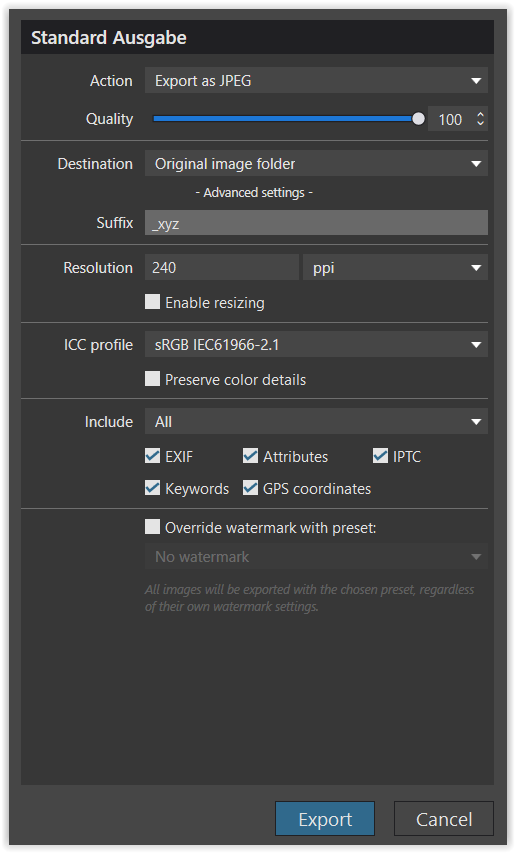Click the Quality number field showing 100
Image resolution: width=515 pixels, height=853 pixels.
pos(450,119)
